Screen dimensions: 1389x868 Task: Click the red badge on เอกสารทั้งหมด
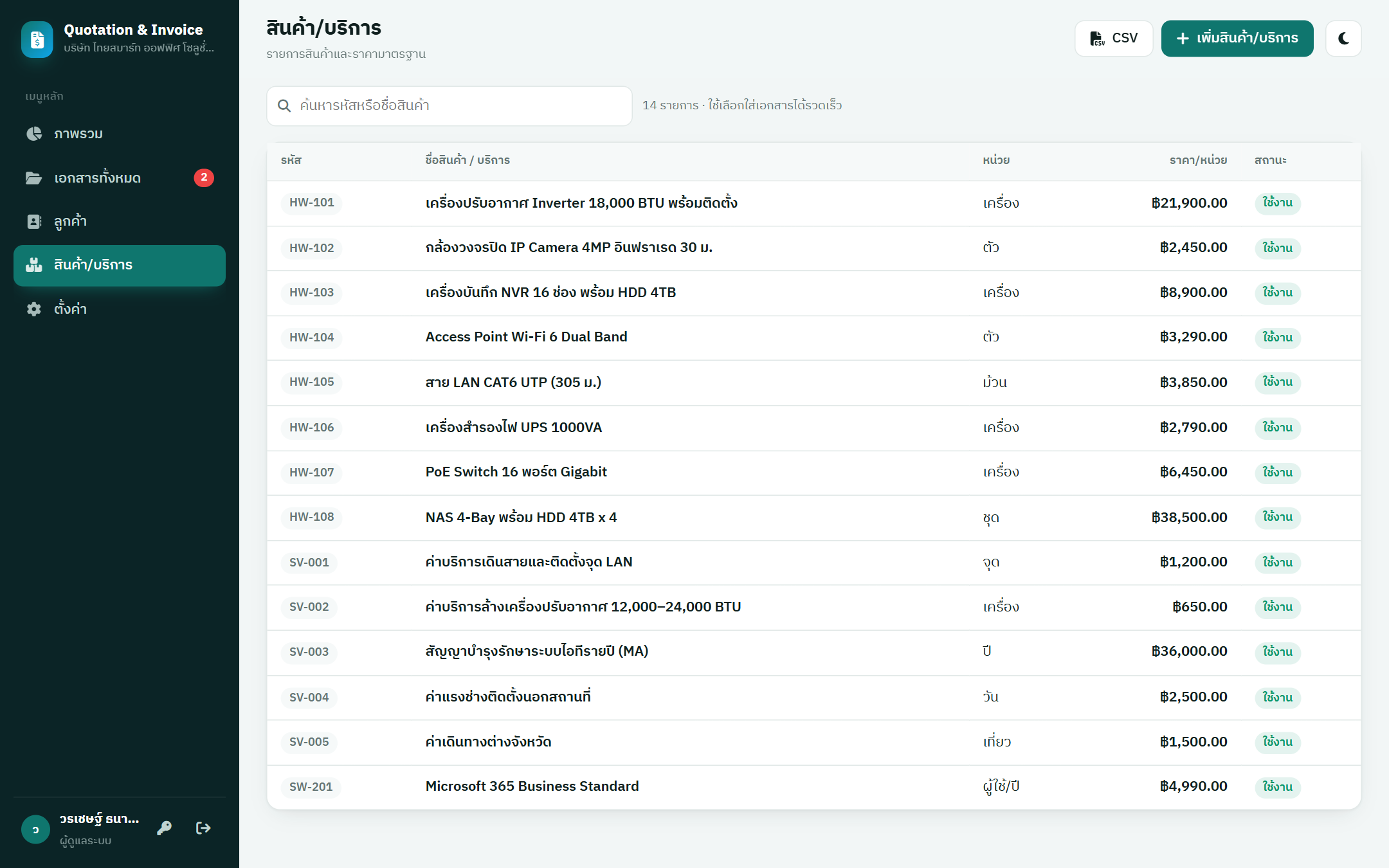[x=204, y=177]
